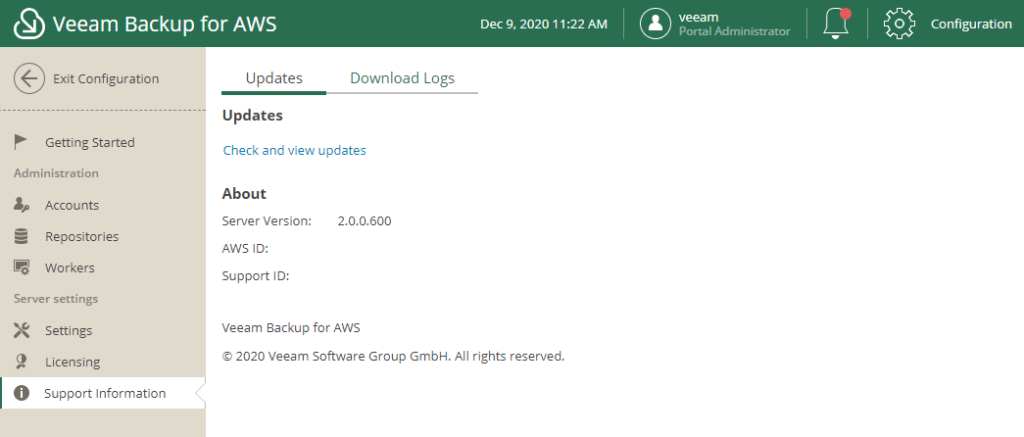Click the back arrow Exit Configuration icon
The height and width of the screenshot is (437, 1024).
[x=29, y=79]
